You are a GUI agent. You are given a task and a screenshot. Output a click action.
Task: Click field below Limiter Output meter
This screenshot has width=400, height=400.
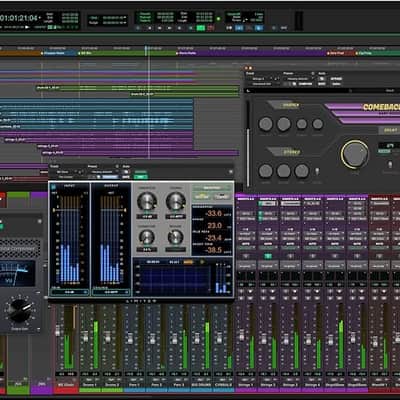pyautogui.click(x=111, y=292)
